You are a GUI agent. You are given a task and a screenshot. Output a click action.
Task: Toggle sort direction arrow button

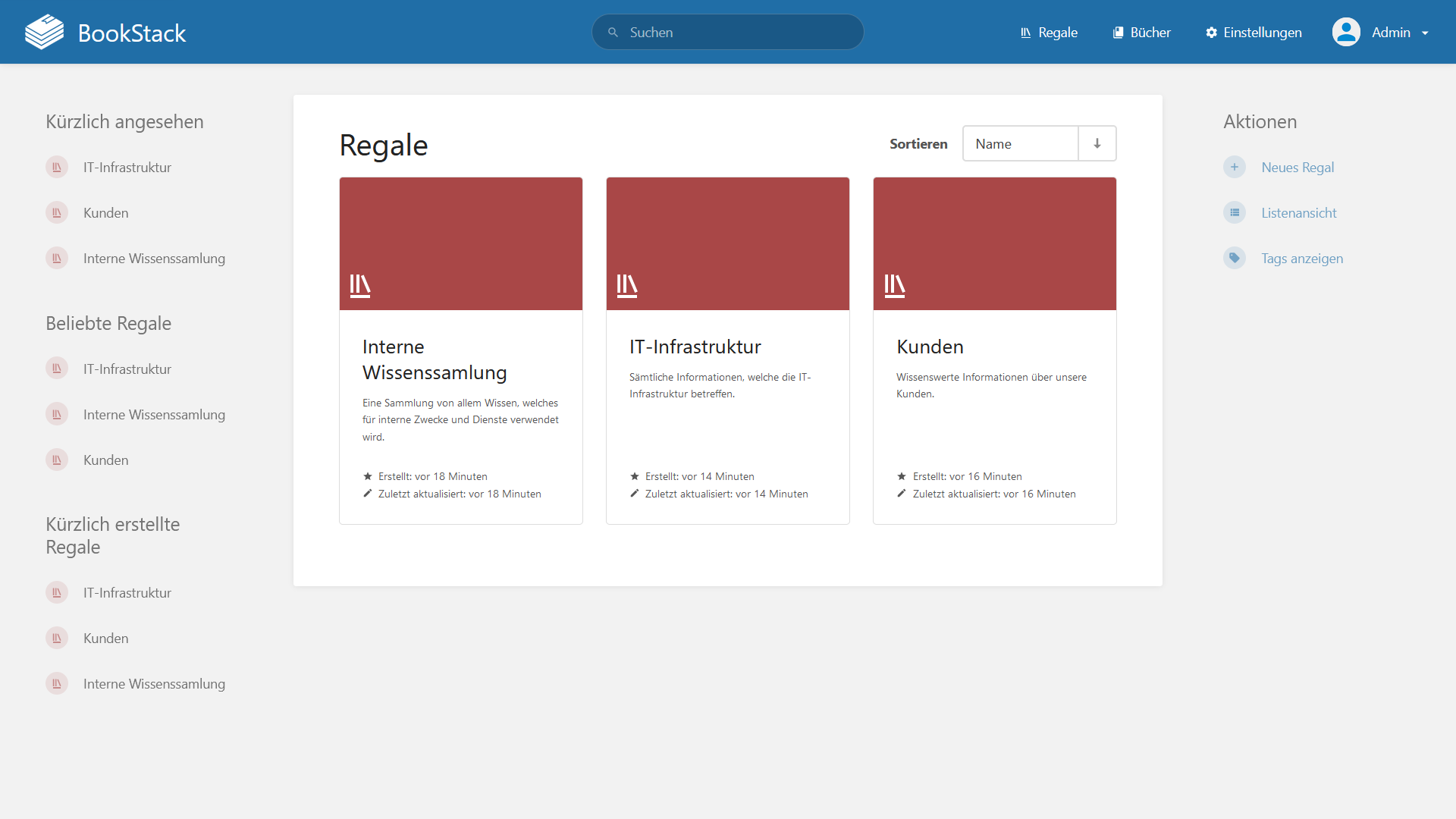click(x=1097, y=143)
